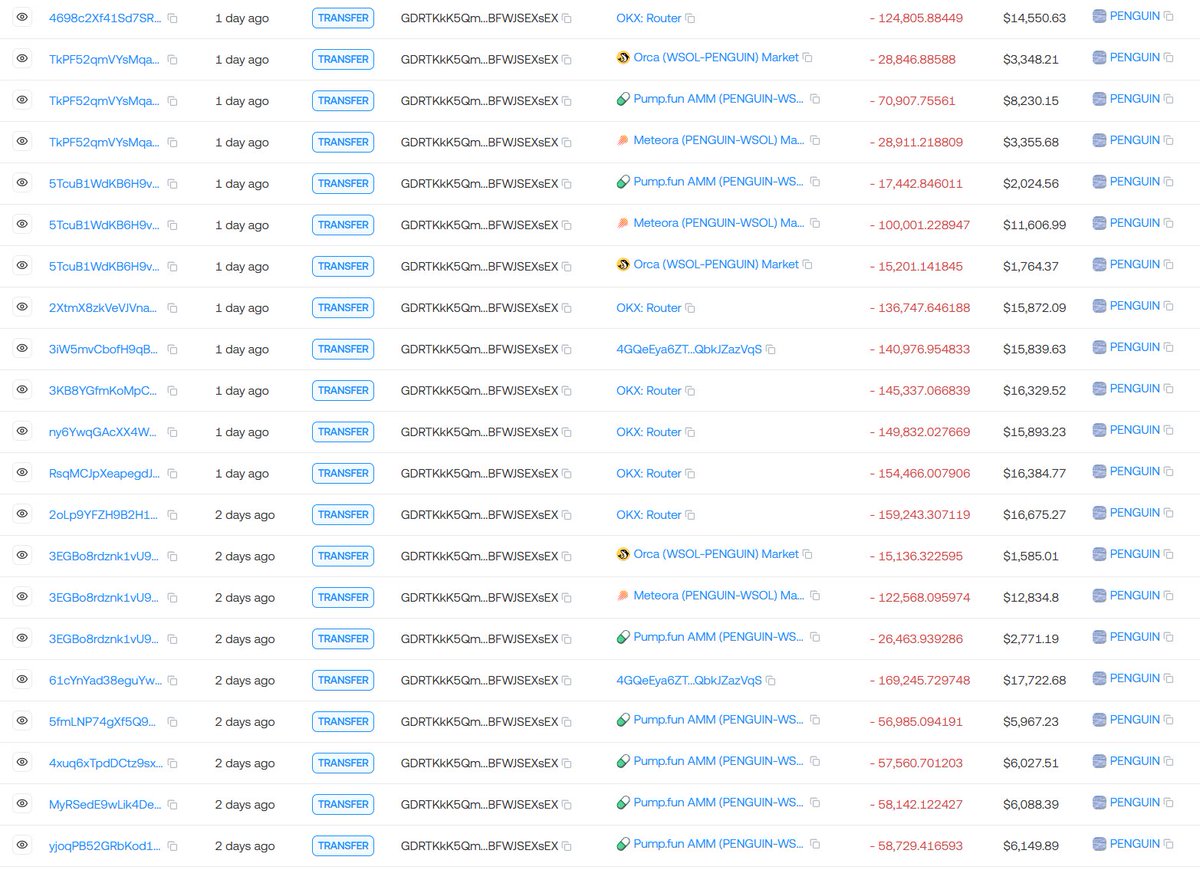
Task: Select the amount - 124,805.88449
Action: [x=916, y=18]
